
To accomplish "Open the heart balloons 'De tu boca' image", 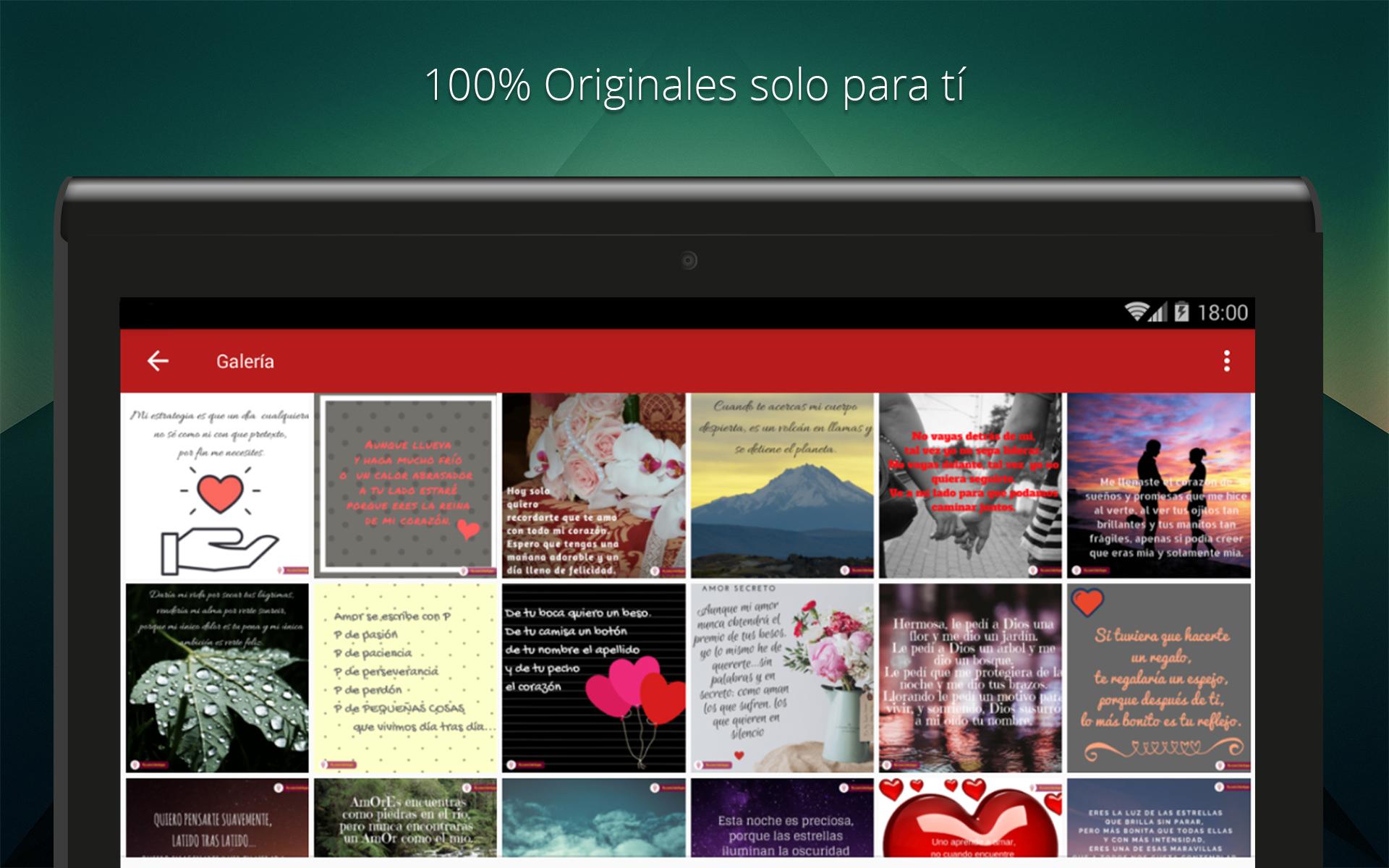I will (x=594, y=678).
